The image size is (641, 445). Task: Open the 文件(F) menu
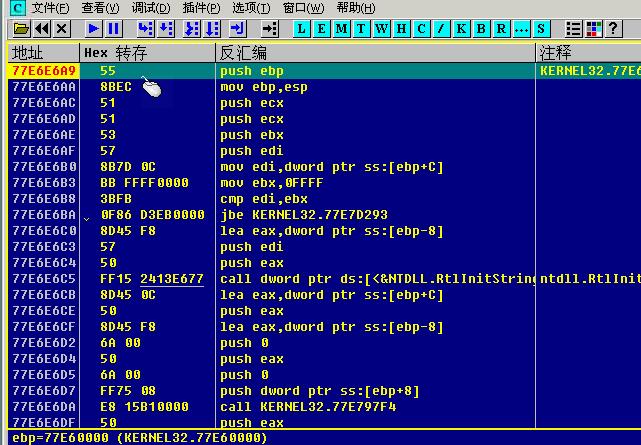[x=50, y=8]
